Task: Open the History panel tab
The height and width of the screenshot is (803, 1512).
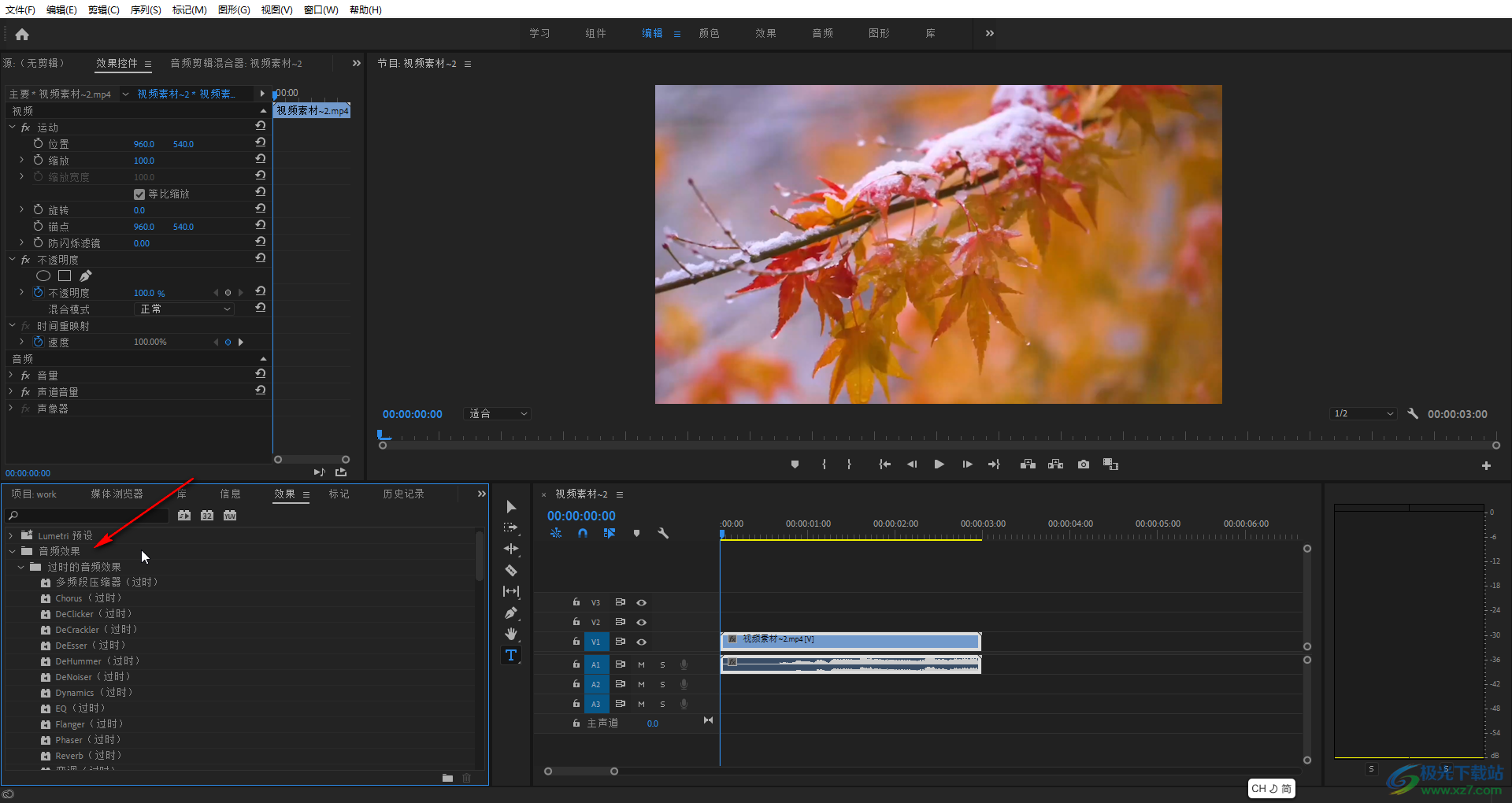Action: (403, 494)
